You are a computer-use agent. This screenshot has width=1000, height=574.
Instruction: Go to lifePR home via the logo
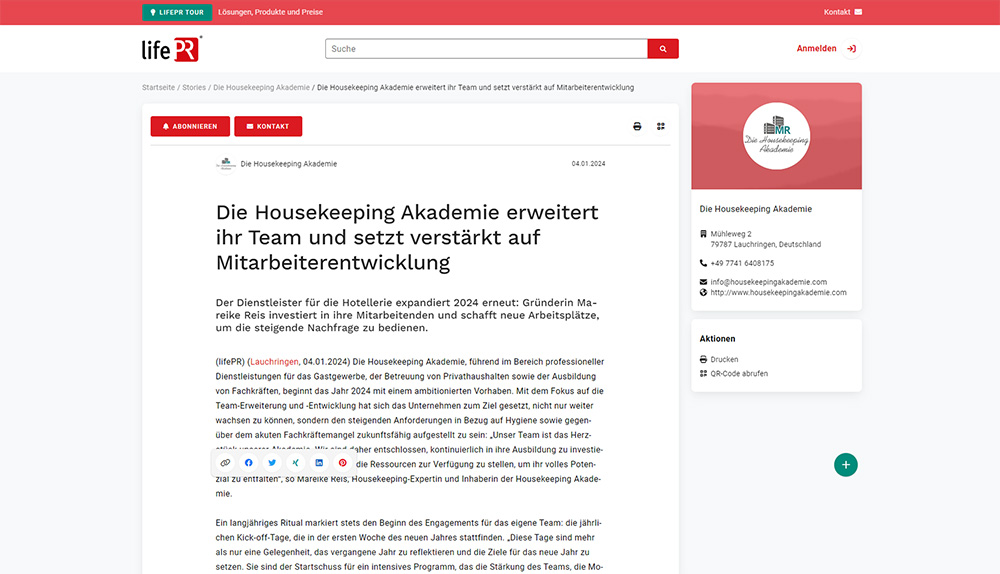[172, 48]
